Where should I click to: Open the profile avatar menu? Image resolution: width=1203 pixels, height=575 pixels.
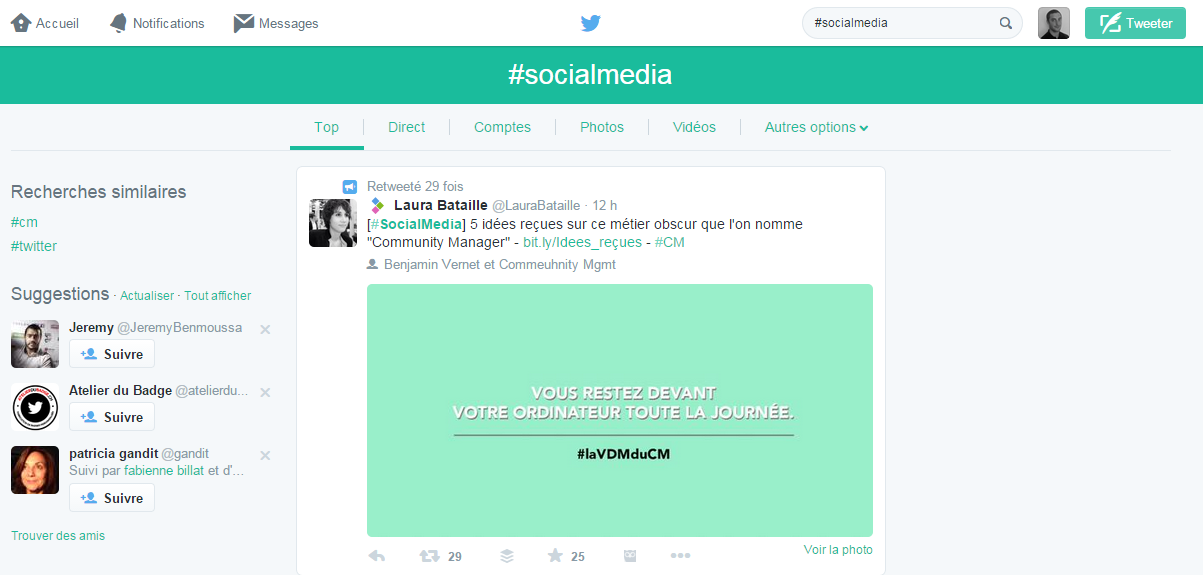pyautogui.click(x=1054, y=23)
